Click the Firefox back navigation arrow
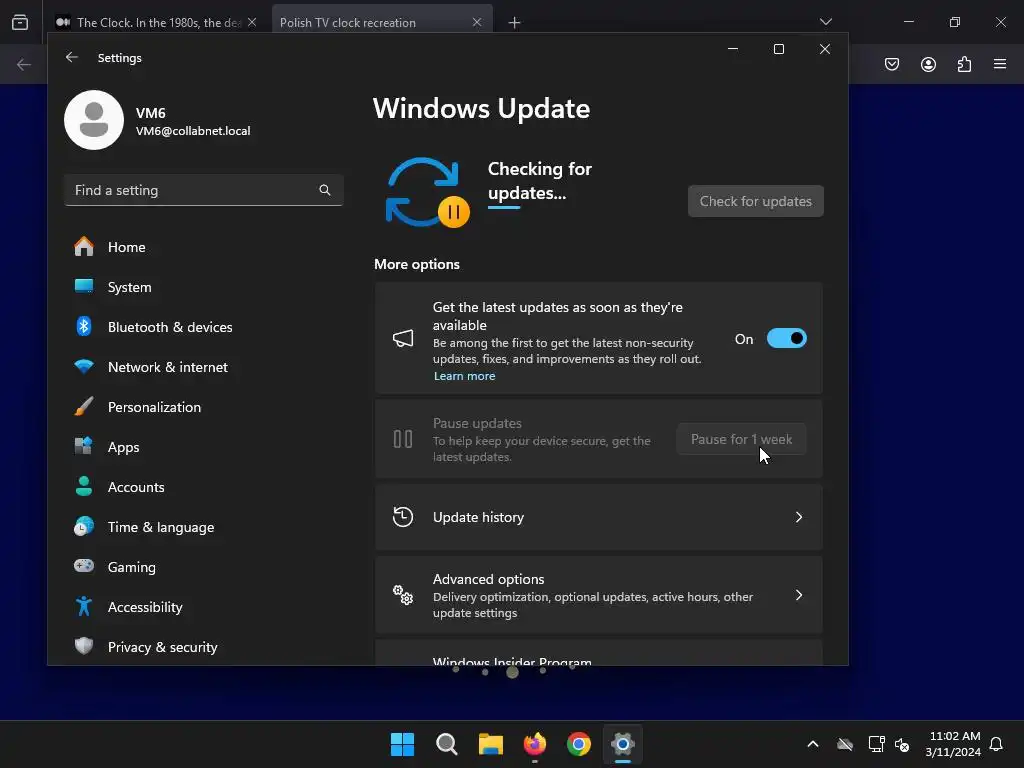 [24, 64]
